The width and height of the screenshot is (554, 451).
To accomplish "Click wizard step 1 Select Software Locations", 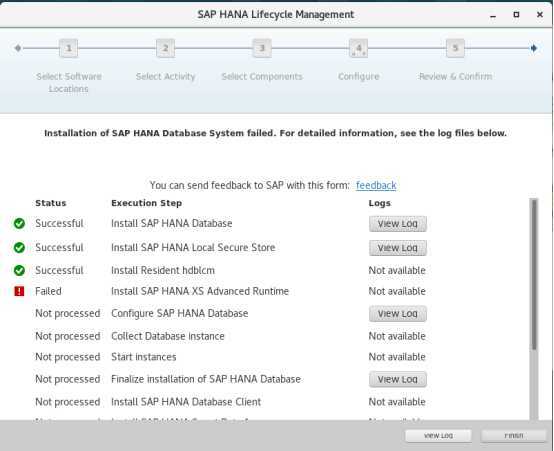I will pos(69,48).
